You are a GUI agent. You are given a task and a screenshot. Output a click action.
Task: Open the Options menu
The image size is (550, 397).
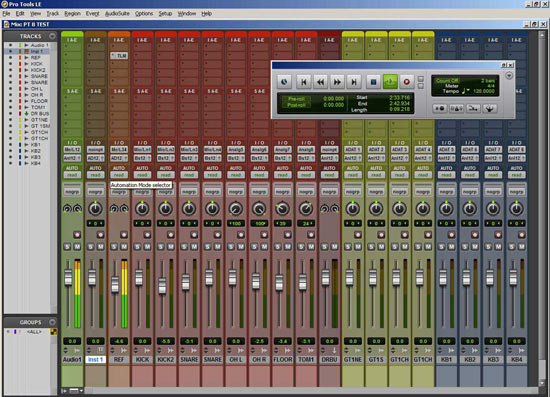(x=144, y=13)
